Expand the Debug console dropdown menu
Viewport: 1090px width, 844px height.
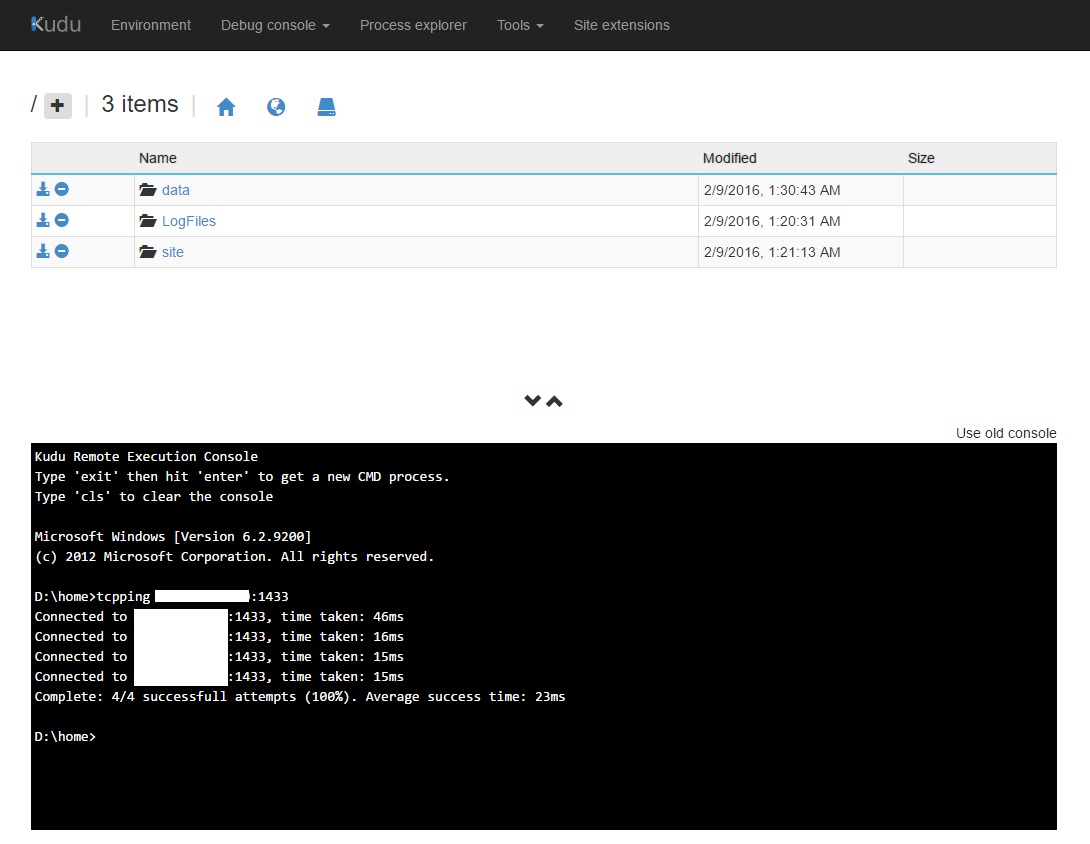pyautogui.click(x=275, y=25)
